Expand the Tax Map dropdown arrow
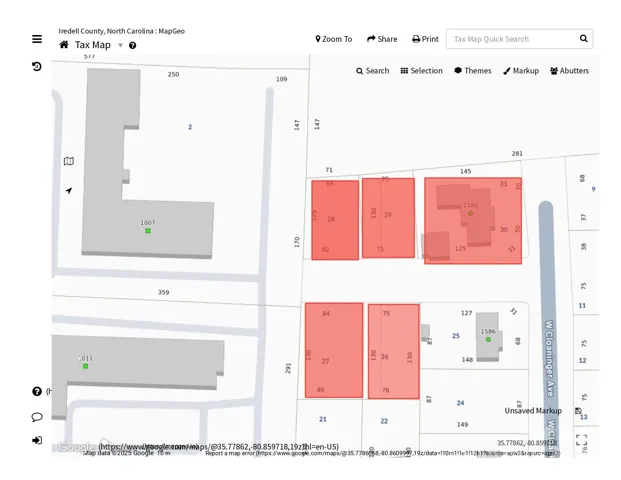Screen dimensions: 621x480 tap(121, 45)
